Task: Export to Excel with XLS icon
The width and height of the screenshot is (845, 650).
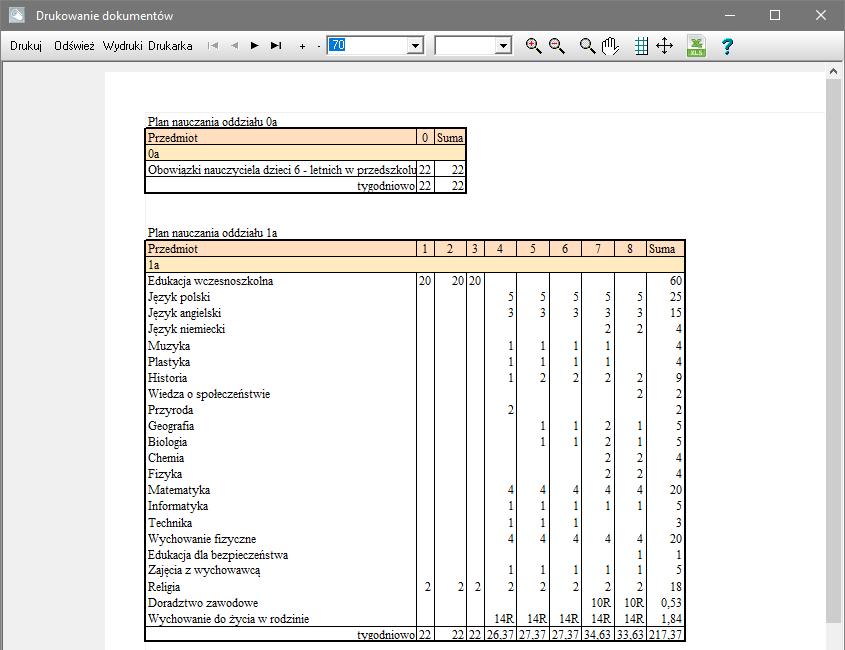Action: click(x=696, y=46)
